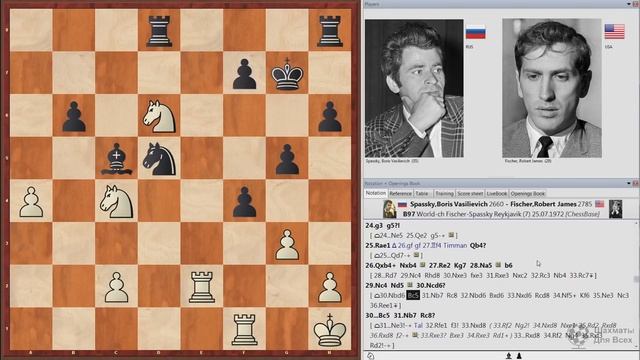Click the highlighted Bc5 variation move

[413, 295]
